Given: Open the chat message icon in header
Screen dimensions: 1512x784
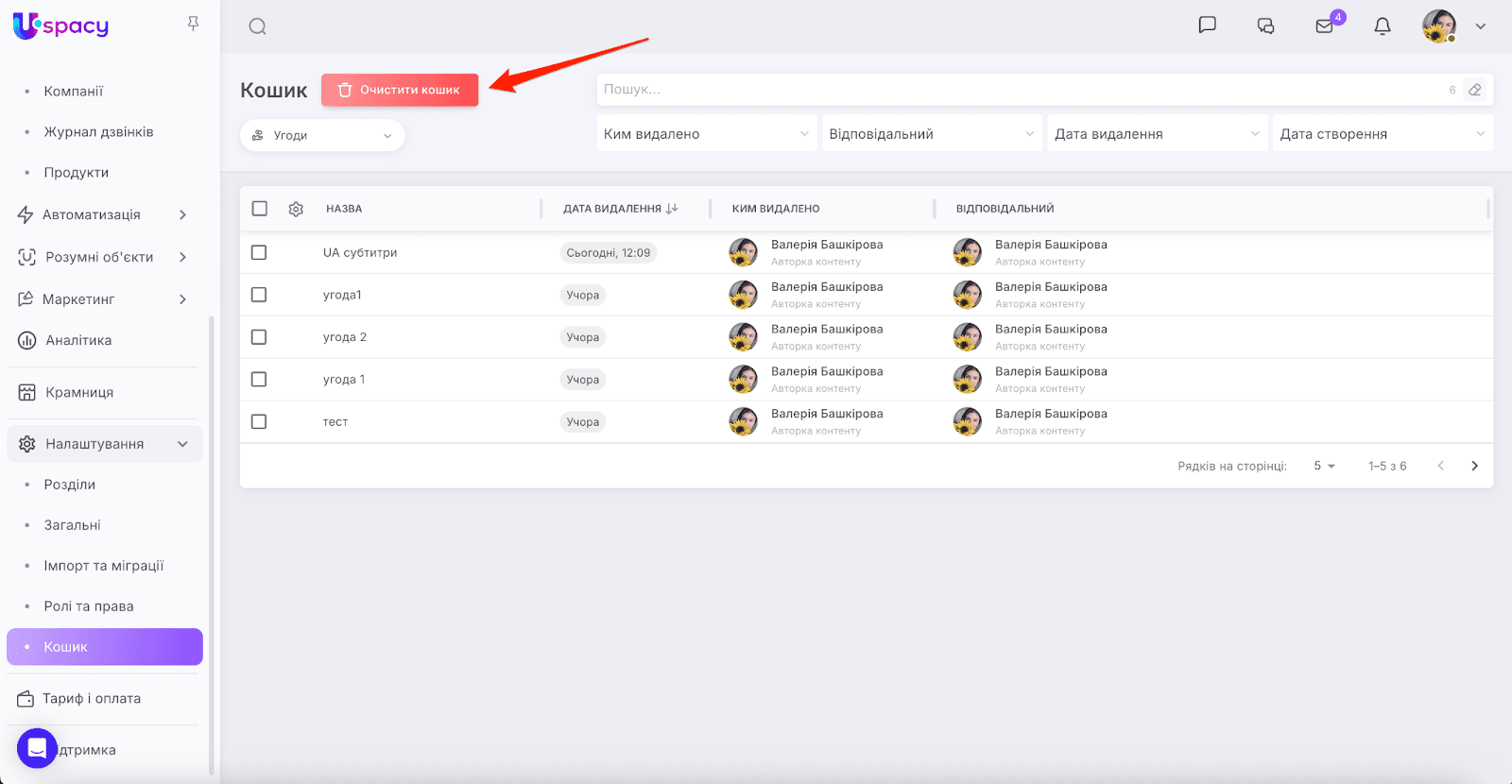Looking at the screenshot, I should click(x=1207, y=26).
